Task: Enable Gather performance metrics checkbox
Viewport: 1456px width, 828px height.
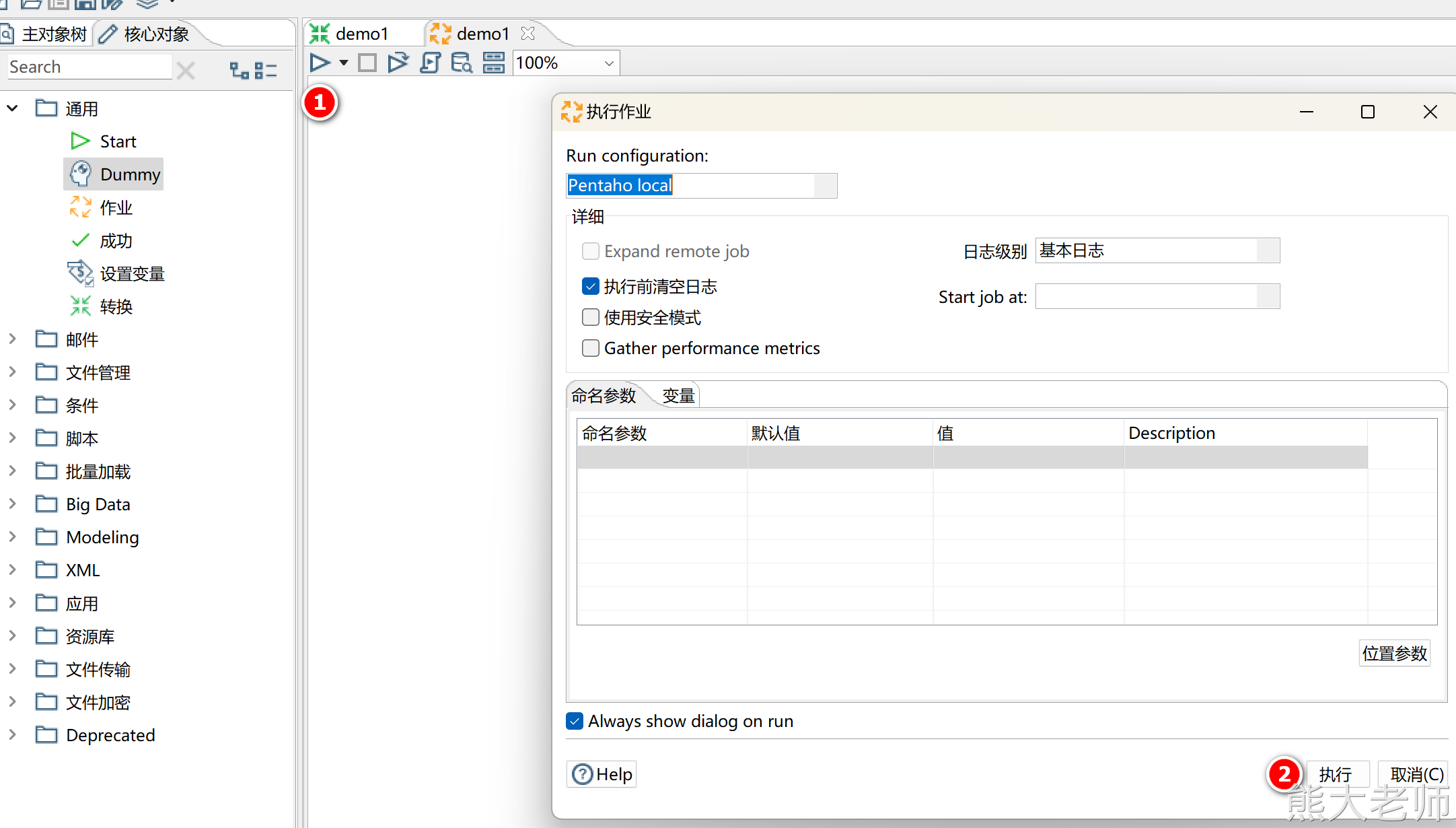Action: point(590,348)
